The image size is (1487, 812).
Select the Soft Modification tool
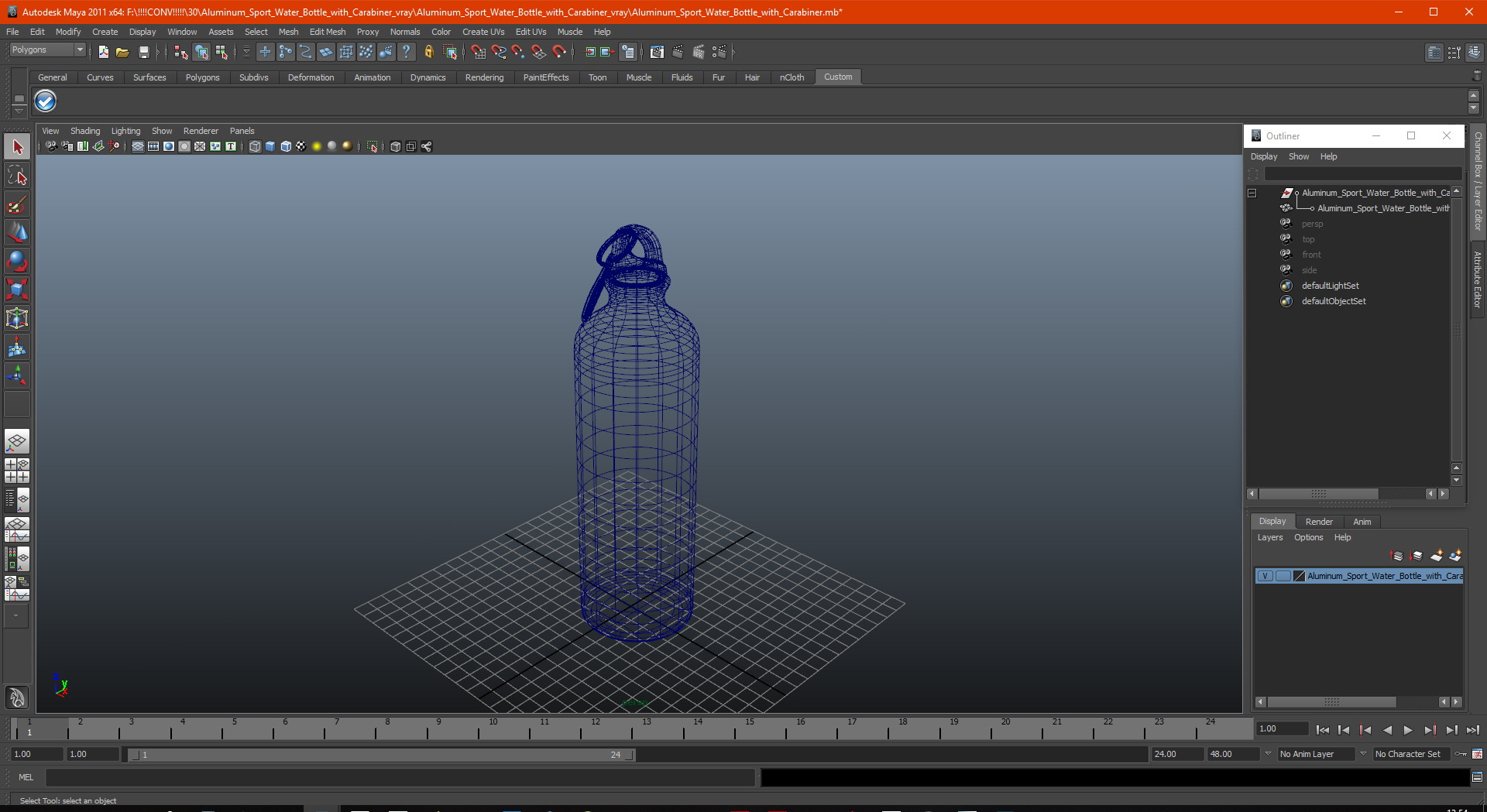pos(17,348)
